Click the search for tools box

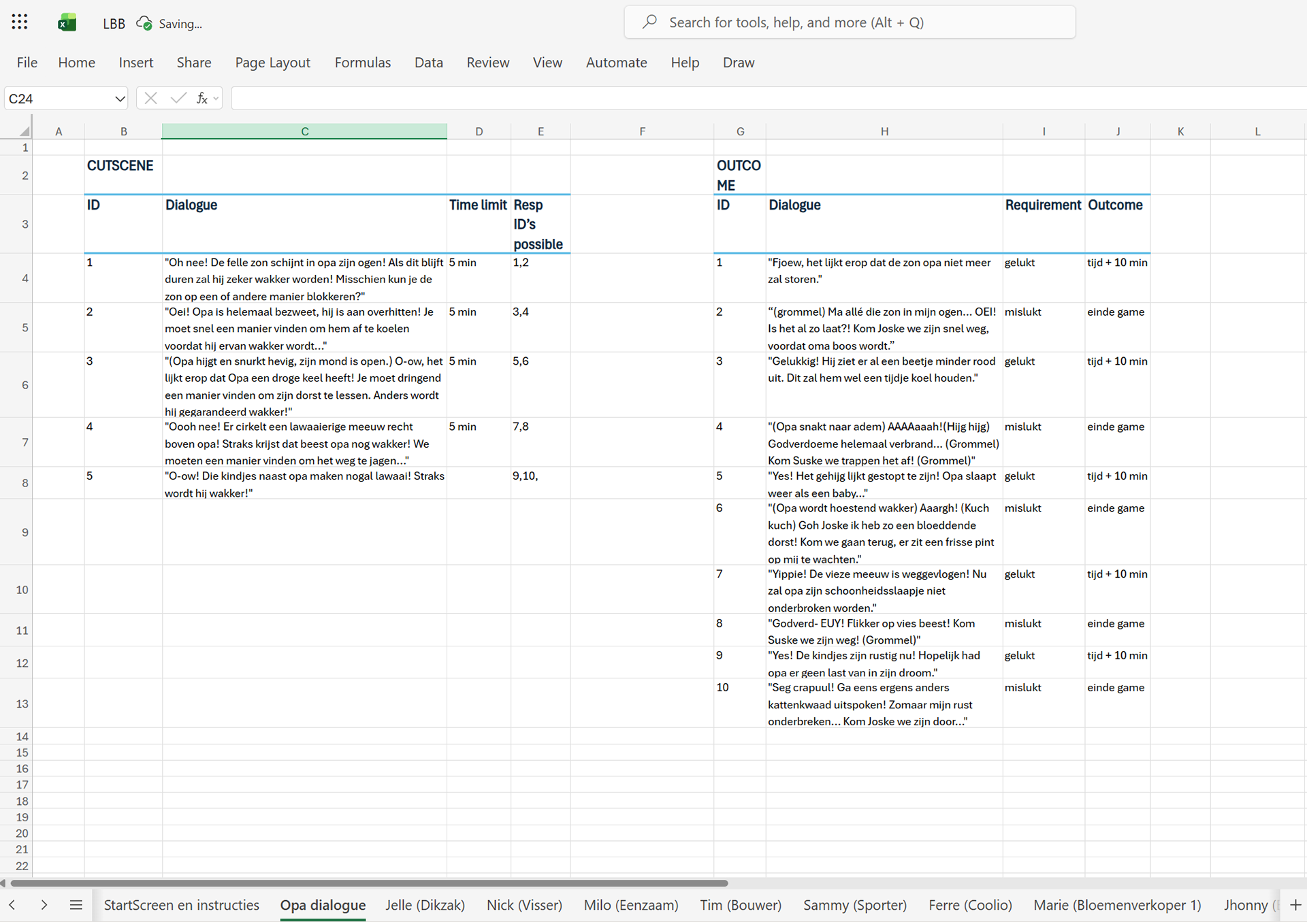click(850, 22)
